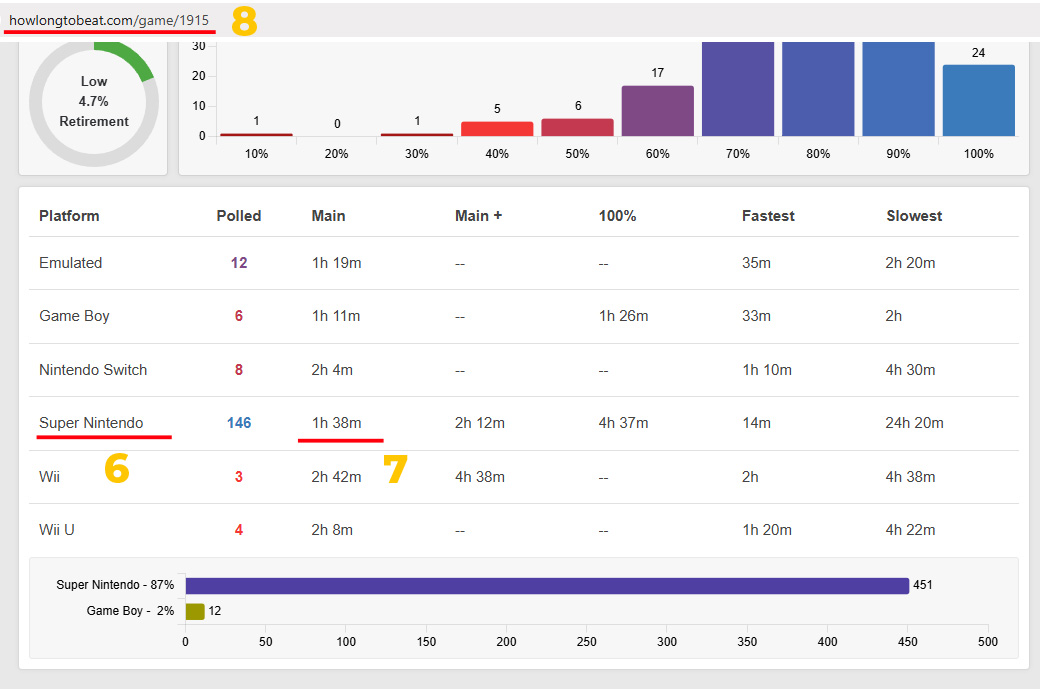
Task: Click the Polled column header
Action: (238, 216)
